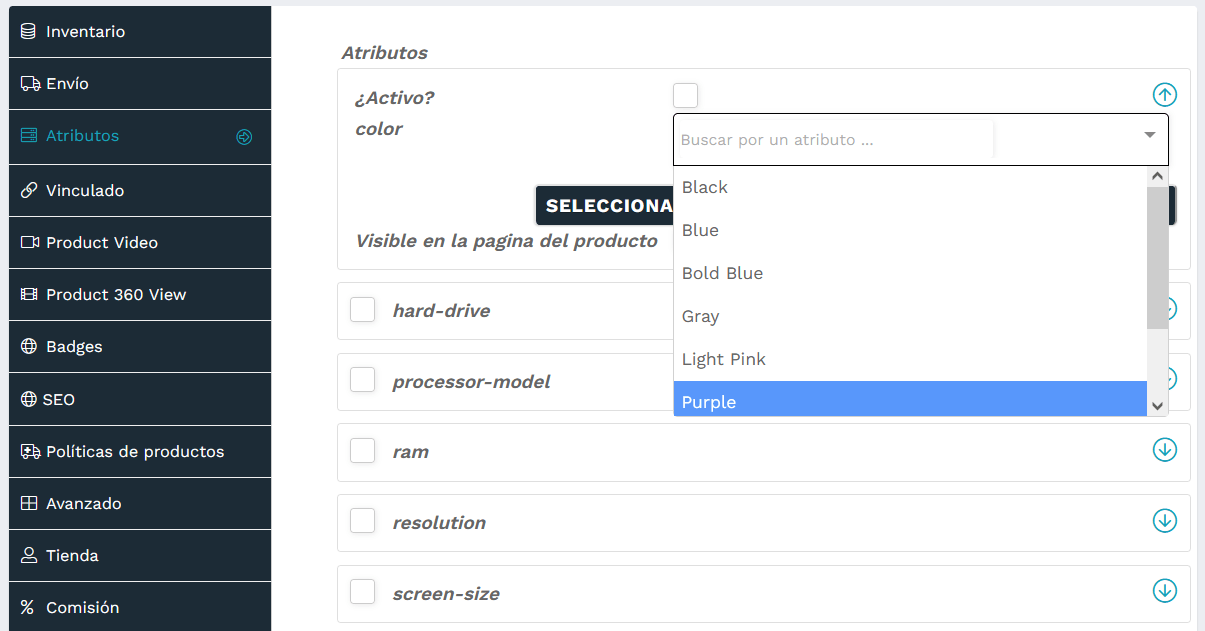This screenshot has height=631, width=1205.
Task: Enable the ¿Activo? checkbox
Action: [685, 94]
